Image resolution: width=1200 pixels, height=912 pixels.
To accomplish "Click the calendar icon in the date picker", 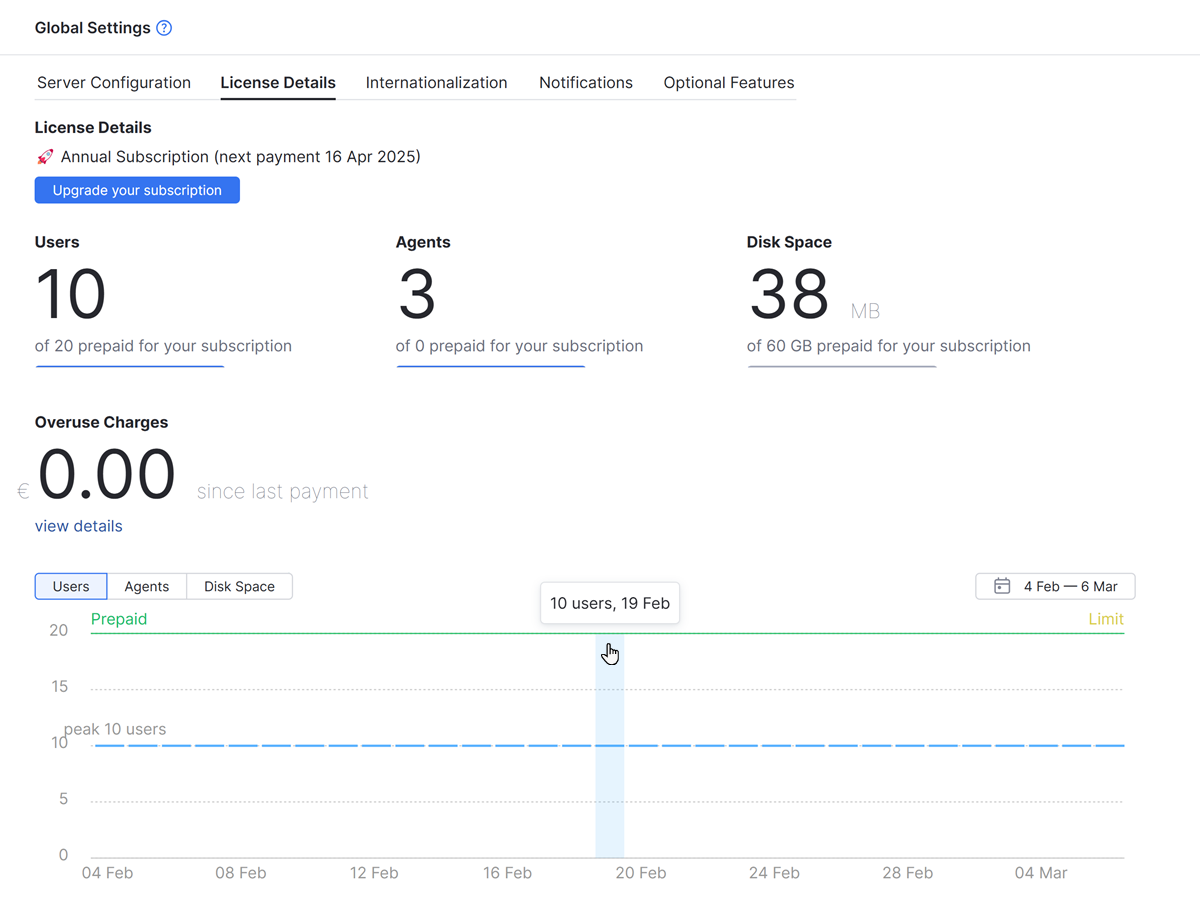I will [1002, 585].
